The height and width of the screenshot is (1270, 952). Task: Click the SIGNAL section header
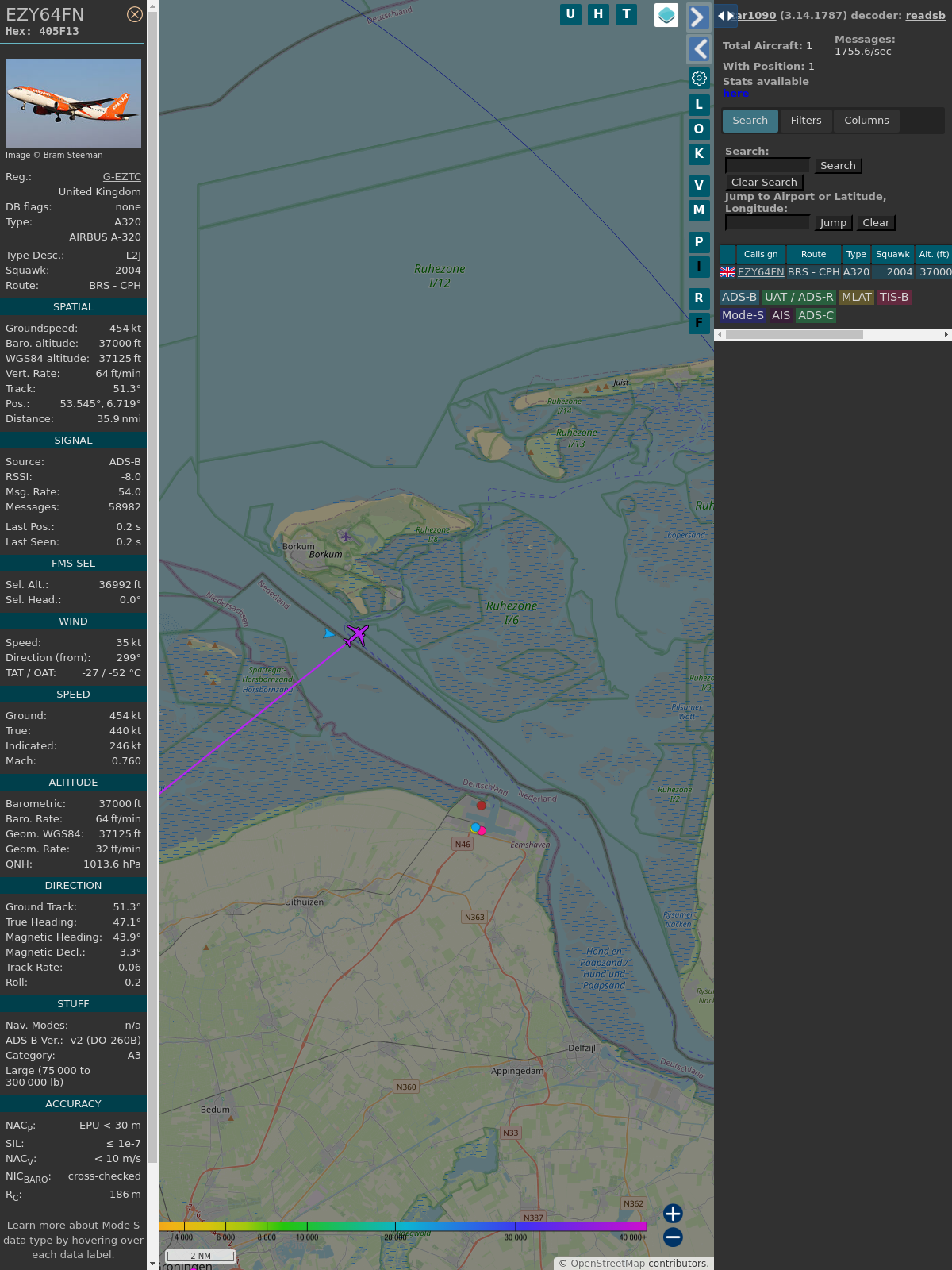tap(73, 440)
